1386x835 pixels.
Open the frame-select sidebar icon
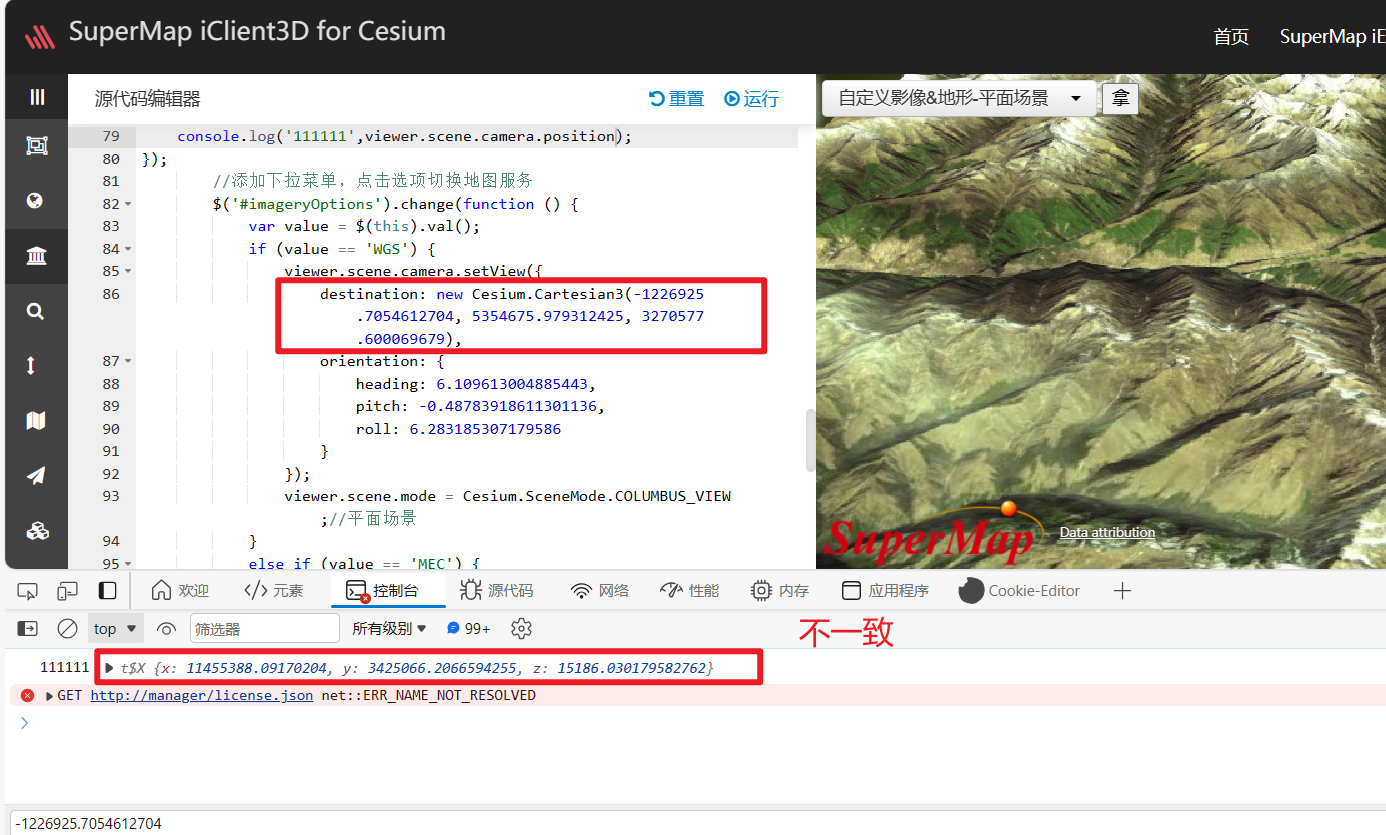(37, 146)
